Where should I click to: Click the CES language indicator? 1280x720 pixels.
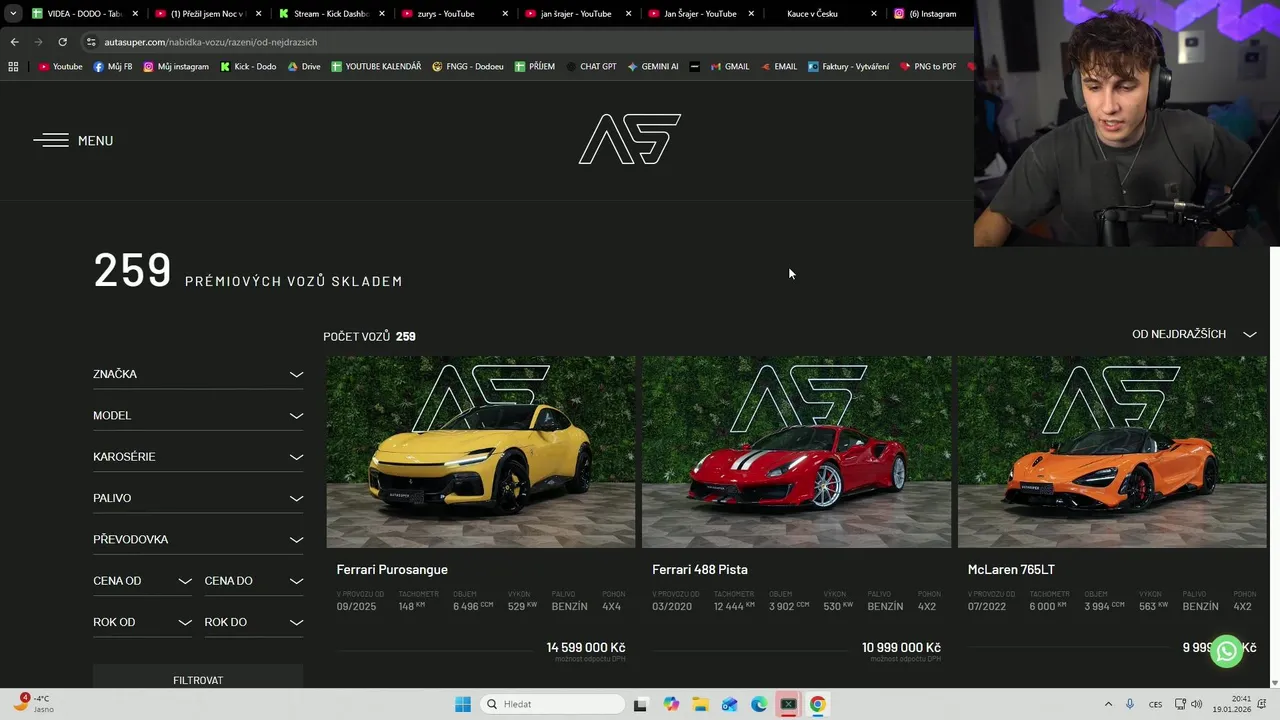coord(1155,704)
